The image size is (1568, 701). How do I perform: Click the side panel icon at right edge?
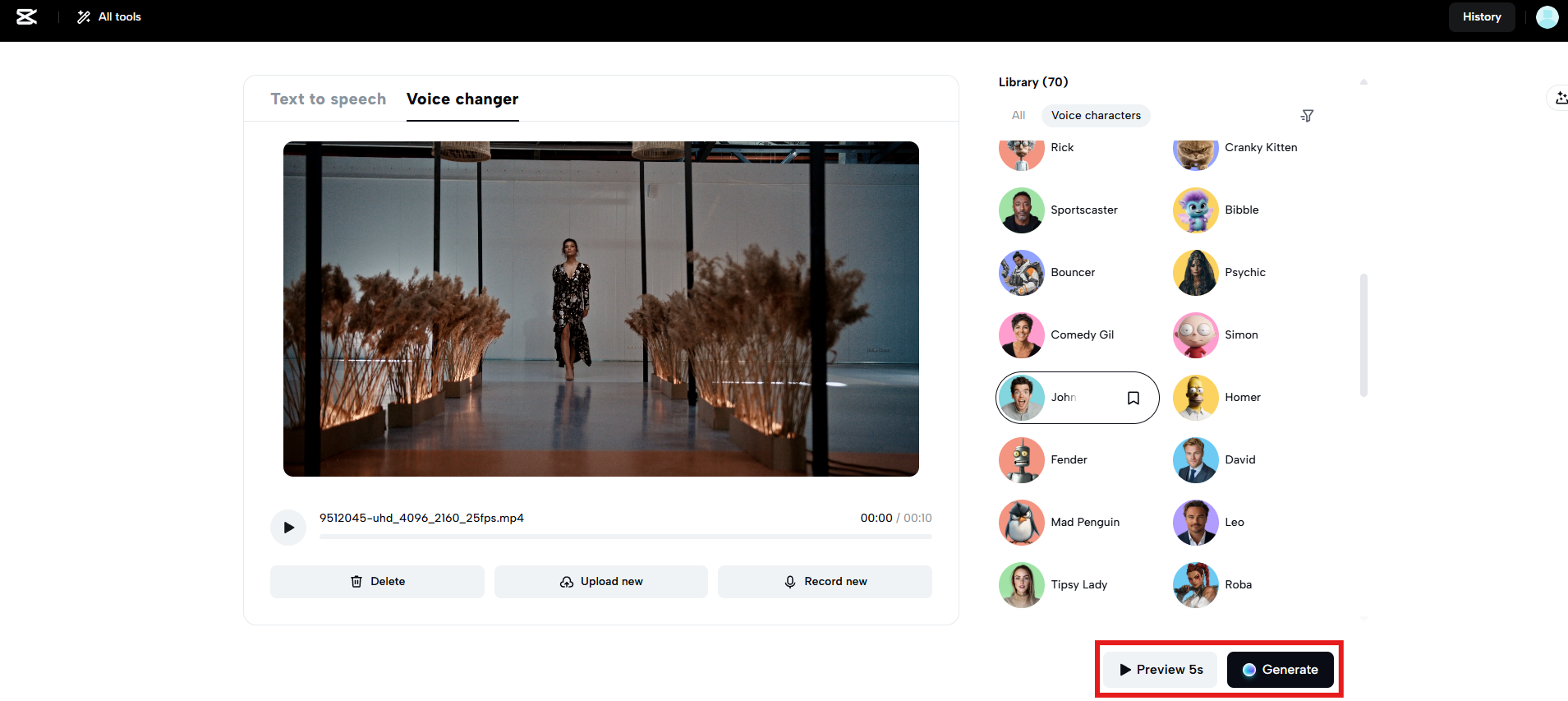point(1560,99)
